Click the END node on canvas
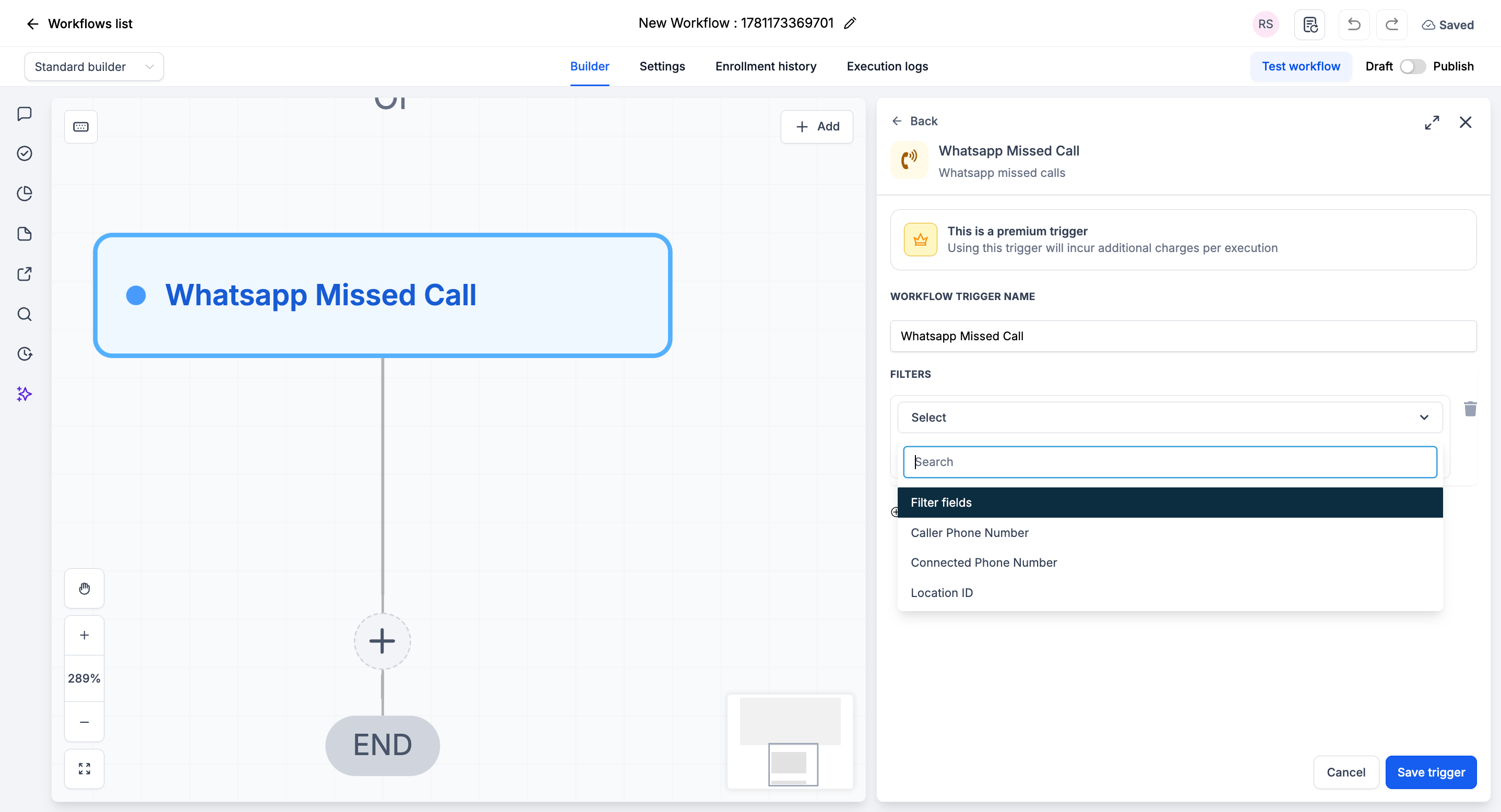 [382, 746]
